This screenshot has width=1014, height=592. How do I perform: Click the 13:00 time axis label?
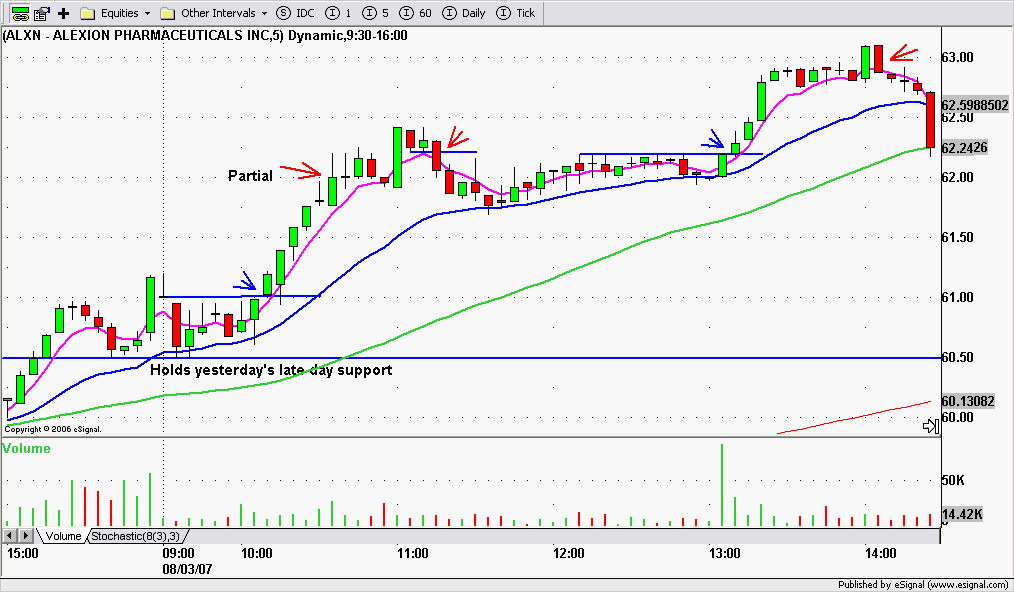(x=724, y=553)
